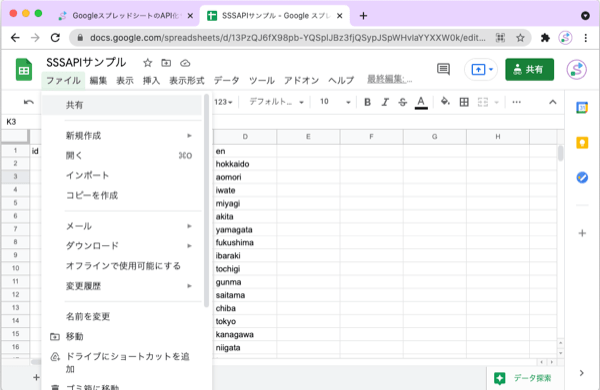
Task: Open the アドオン menu
Action: tap(301, 80)
